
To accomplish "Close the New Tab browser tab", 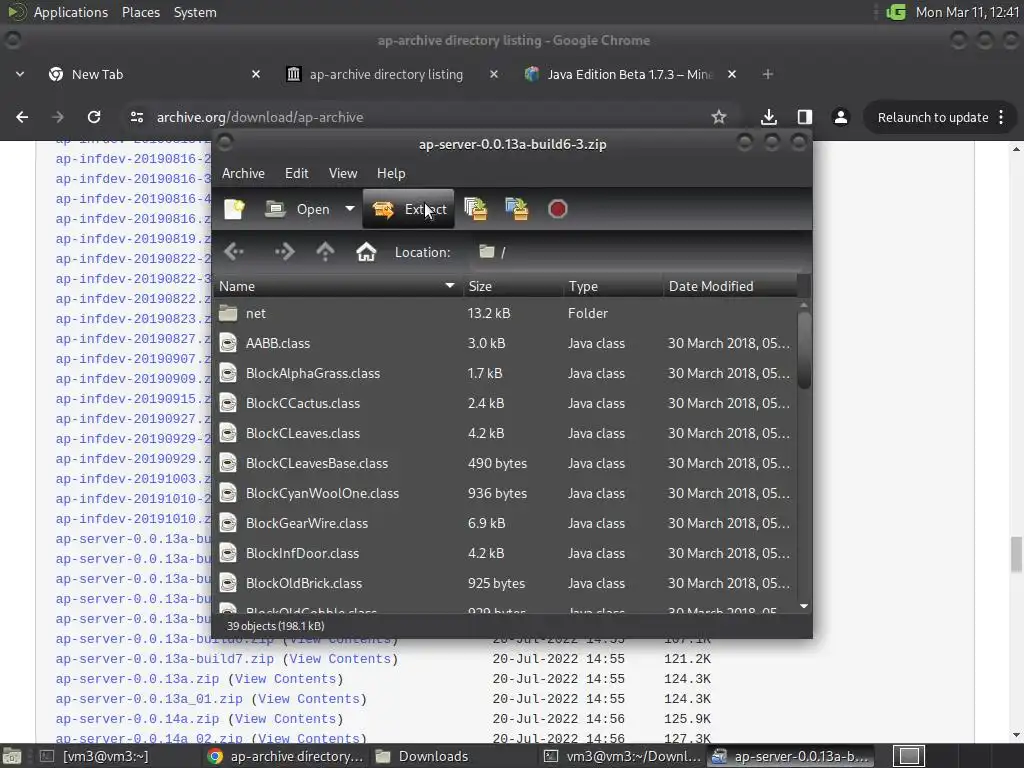I will [256, 74].
